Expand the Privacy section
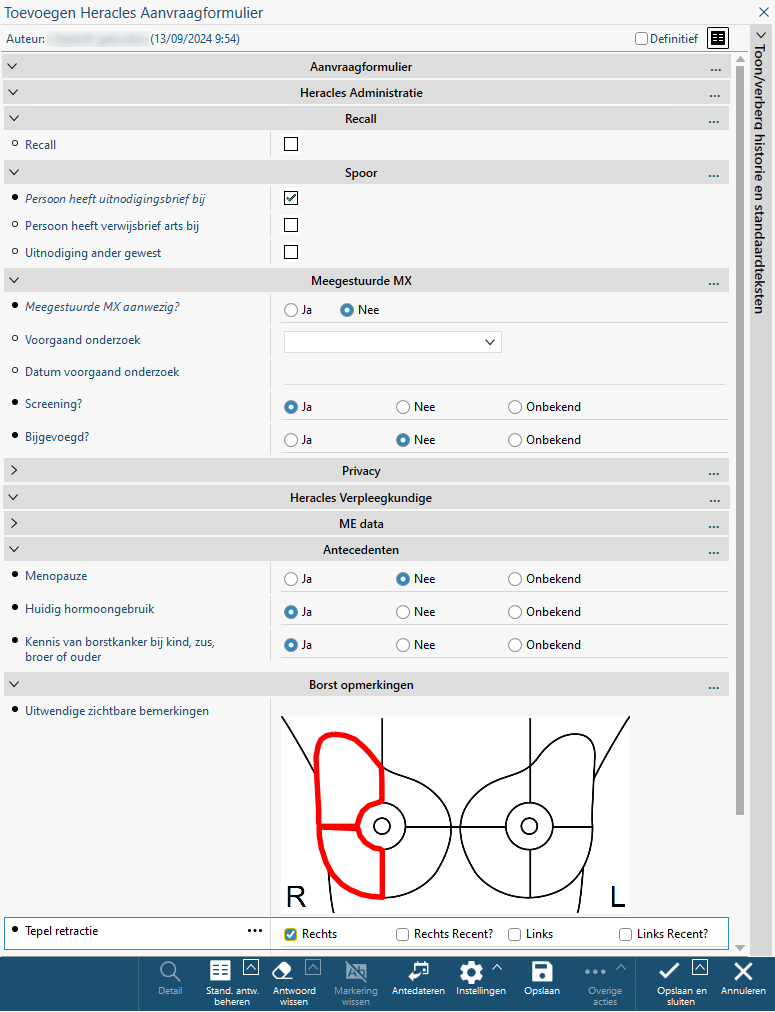 (x=14, y=470)
